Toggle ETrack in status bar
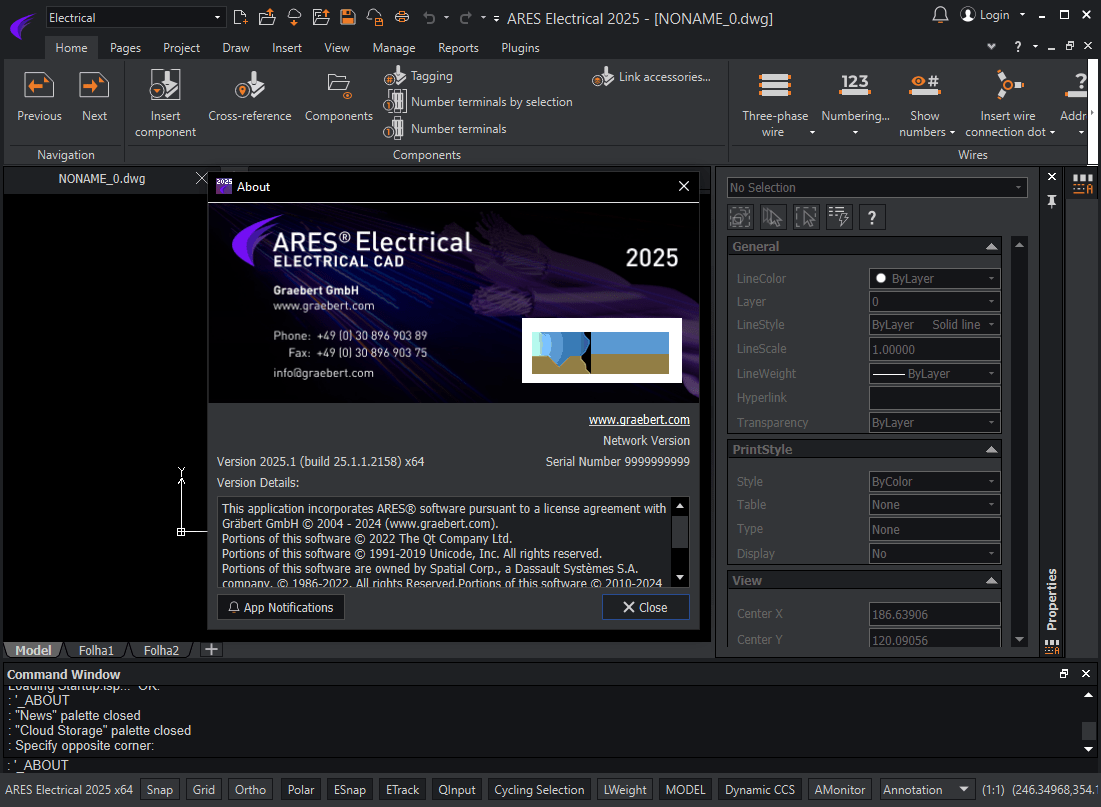 point(402,789)
